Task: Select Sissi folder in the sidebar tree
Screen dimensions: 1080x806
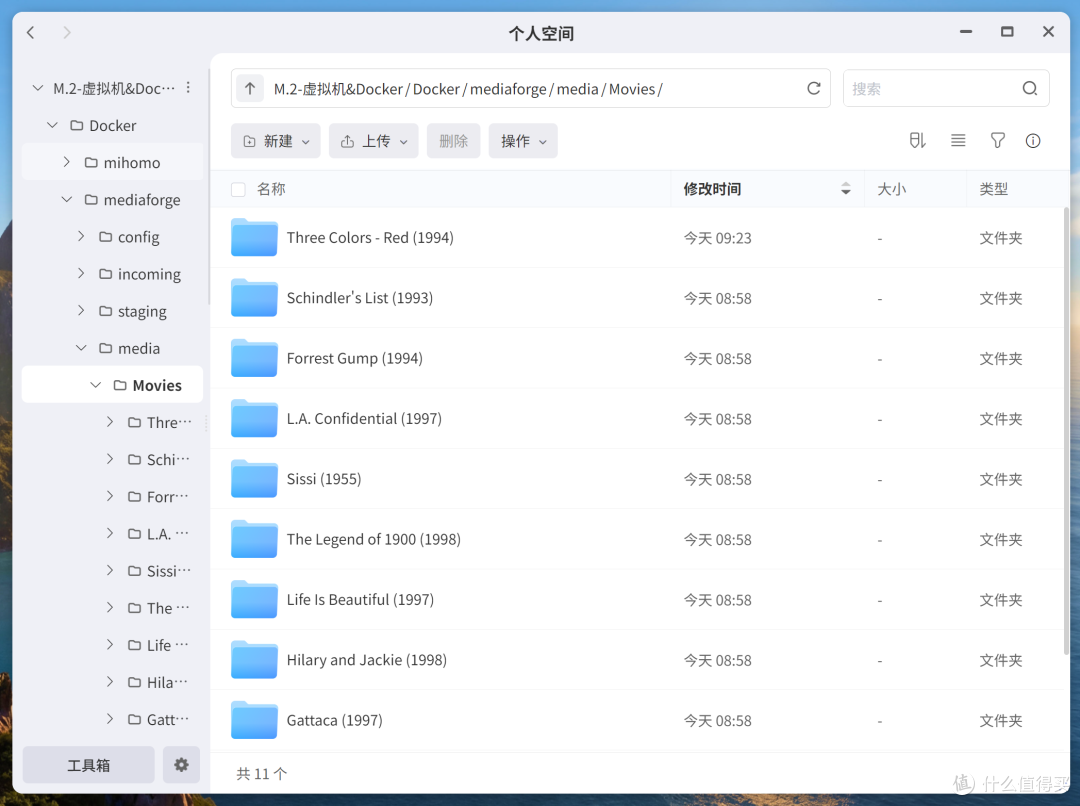Action: [161, 571]
